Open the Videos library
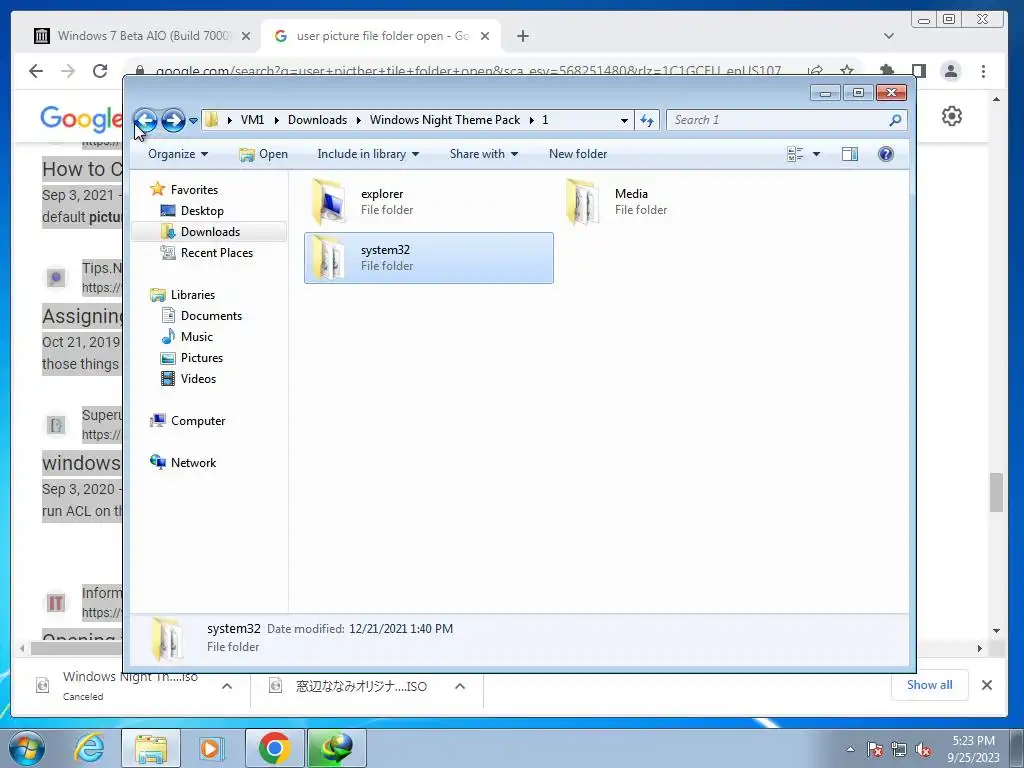Viewport: 1024px width, 768px height. pos(198,379)
